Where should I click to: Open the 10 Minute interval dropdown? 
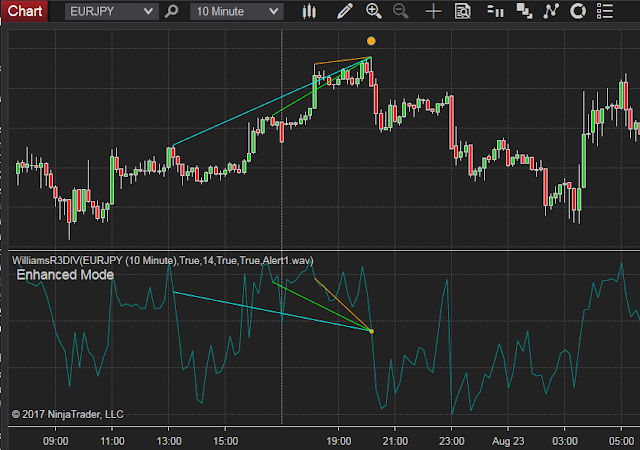(237, 11)
